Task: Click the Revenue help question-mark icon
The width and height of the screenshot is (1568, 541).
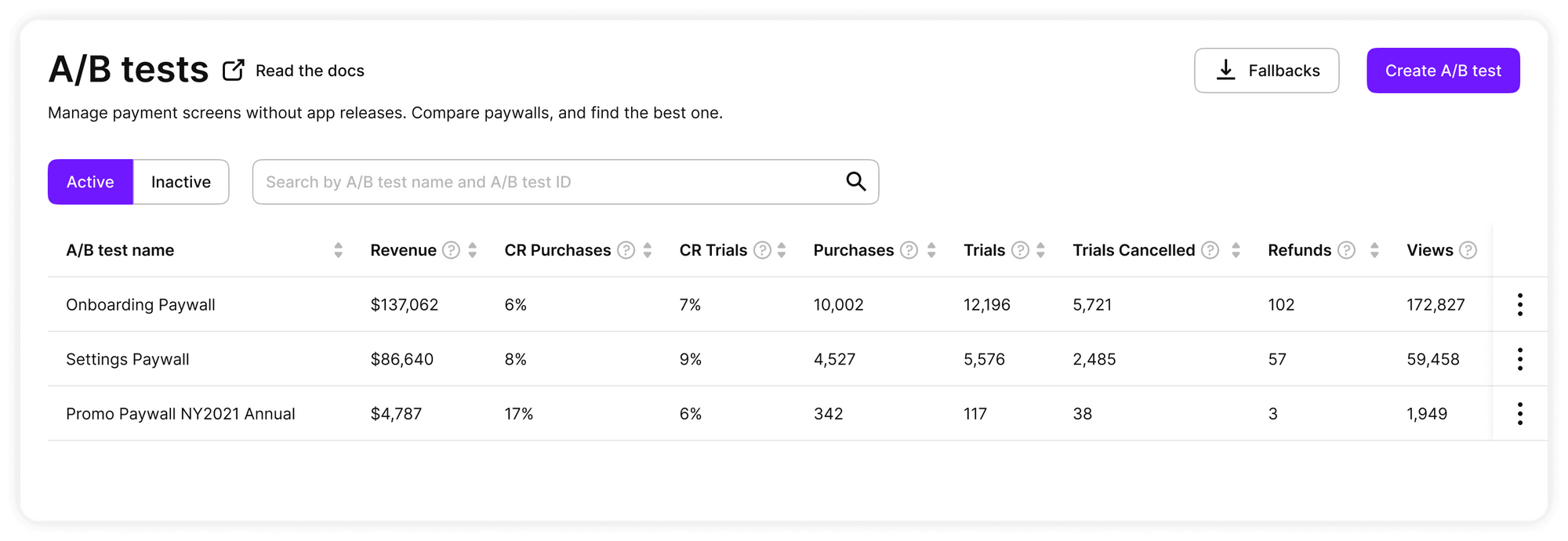Action: [x=451, y=250]
